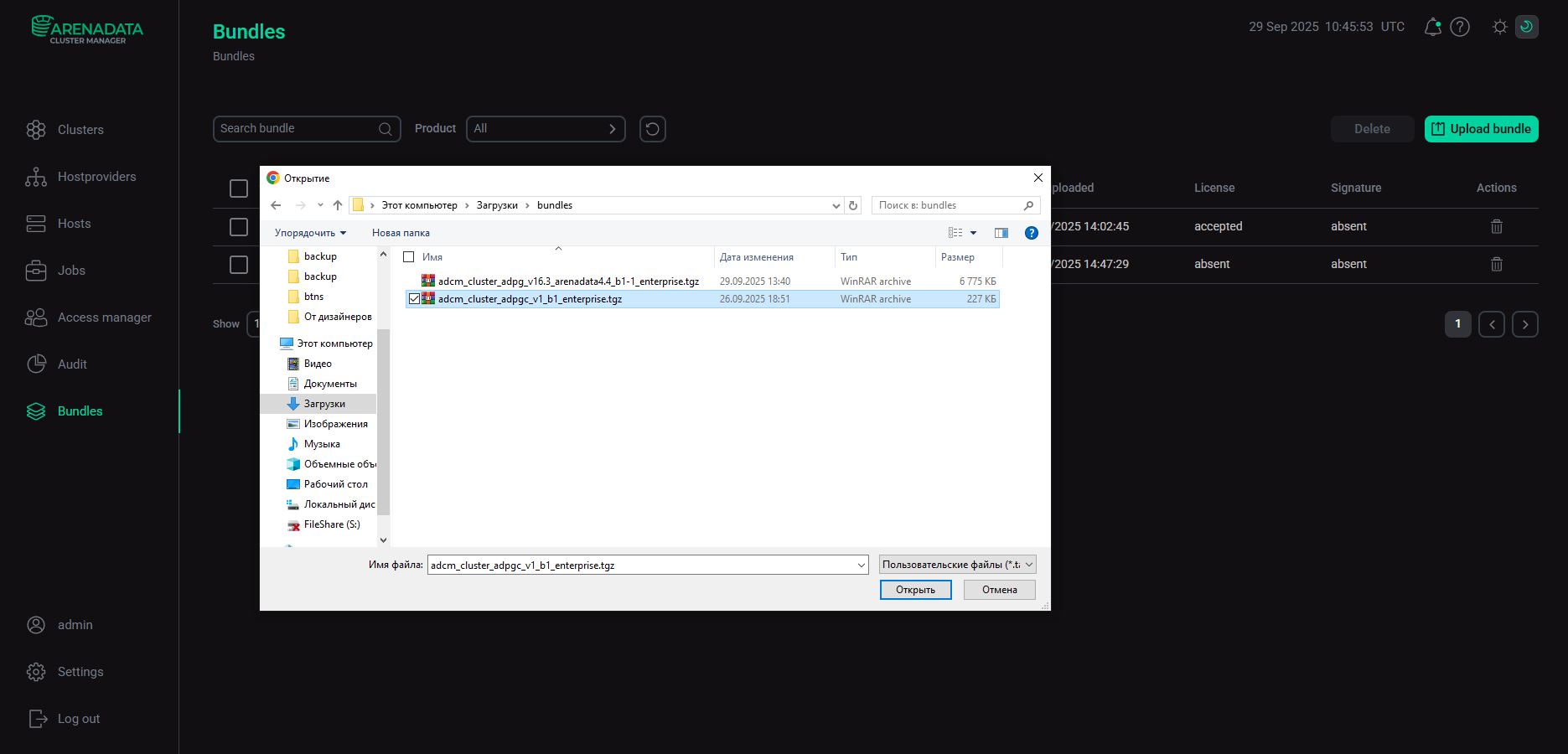Go to Clusters in the sidebar
This screenshot has width=1568, height=754.
tap(80, 130)
